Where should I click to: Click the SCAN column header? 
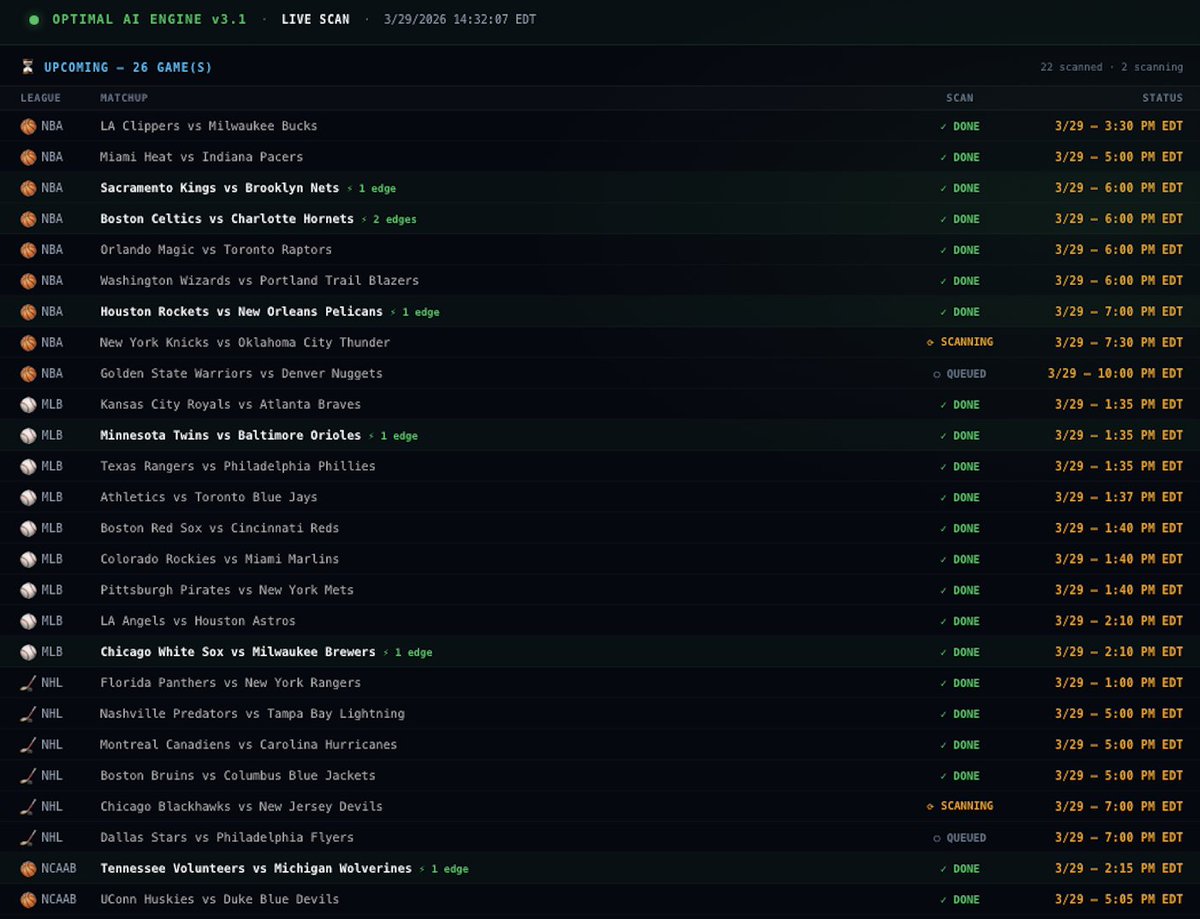coord(960,98)
